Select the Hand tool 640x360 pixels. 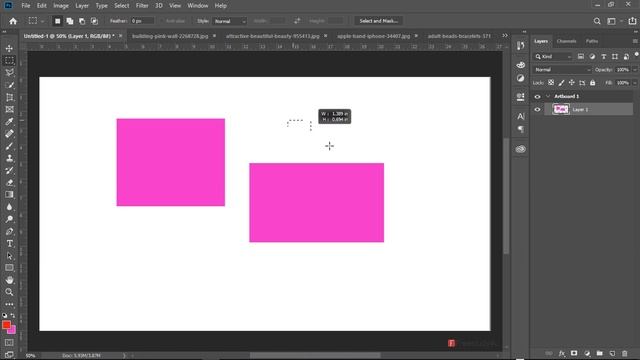[x=9, y=280]
